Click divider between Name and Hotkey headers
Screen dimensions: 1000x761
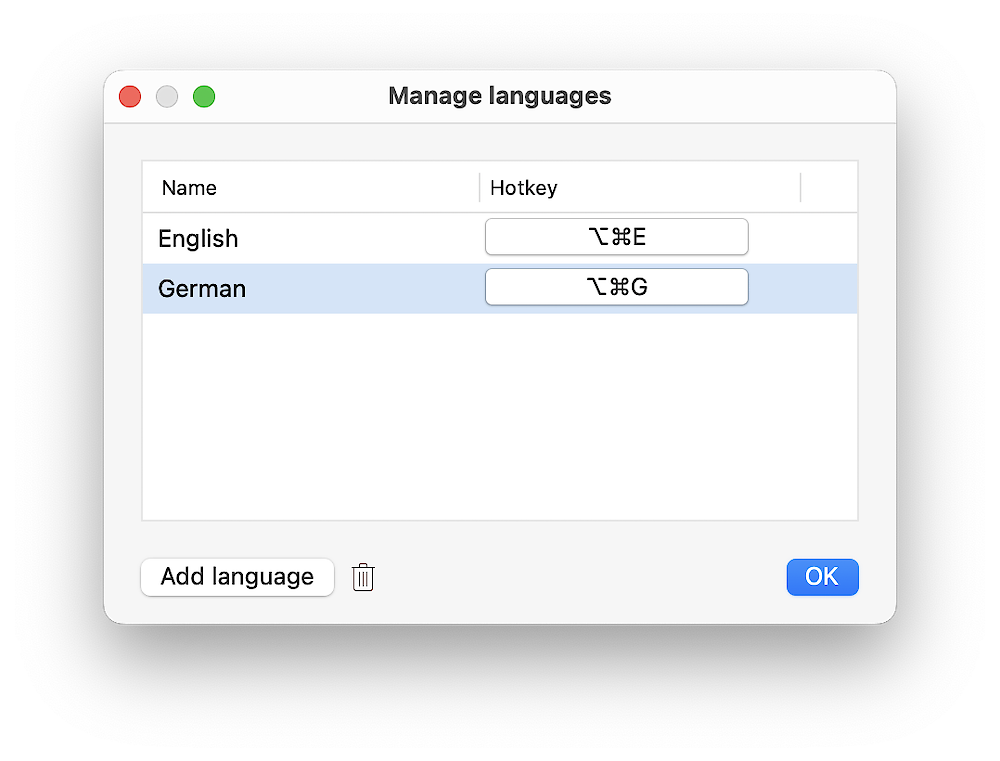coord(480,188)
